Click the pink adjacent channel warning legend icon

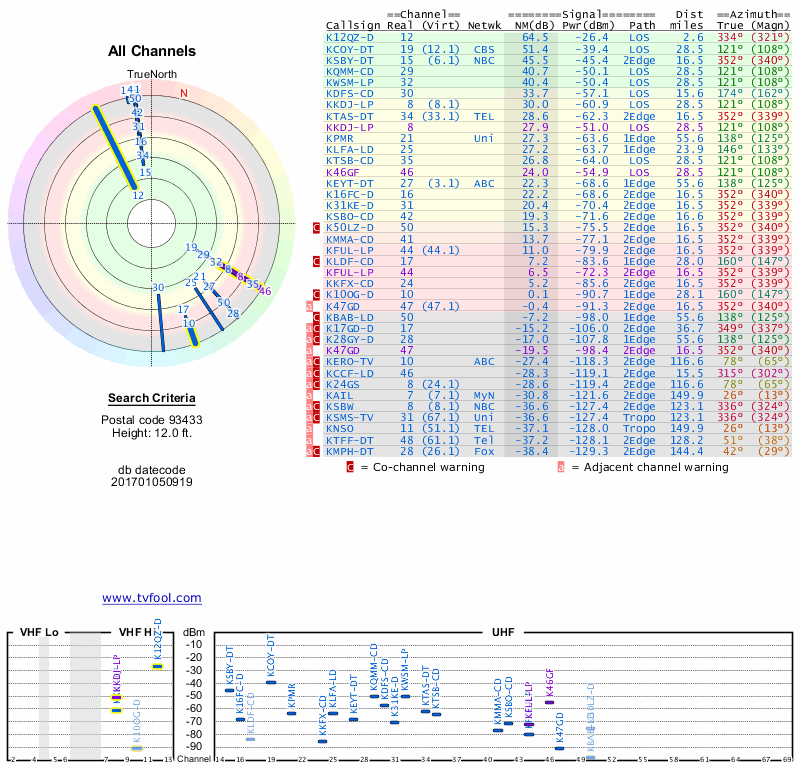click(x=562, y=466)
